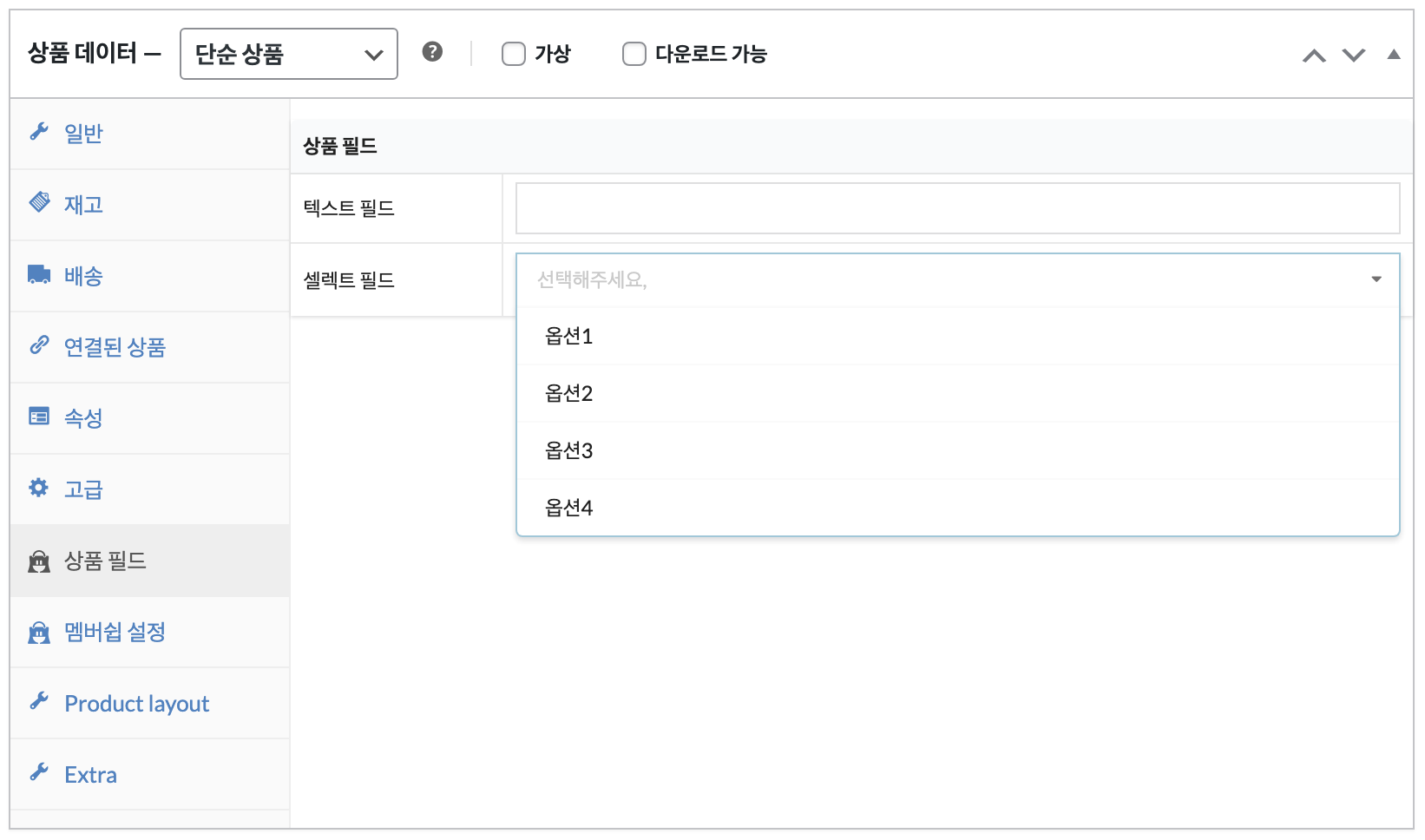Move the panel up with the up chevron
The width and height of the screenshot is (1425, 840).
click(1314, 56)
